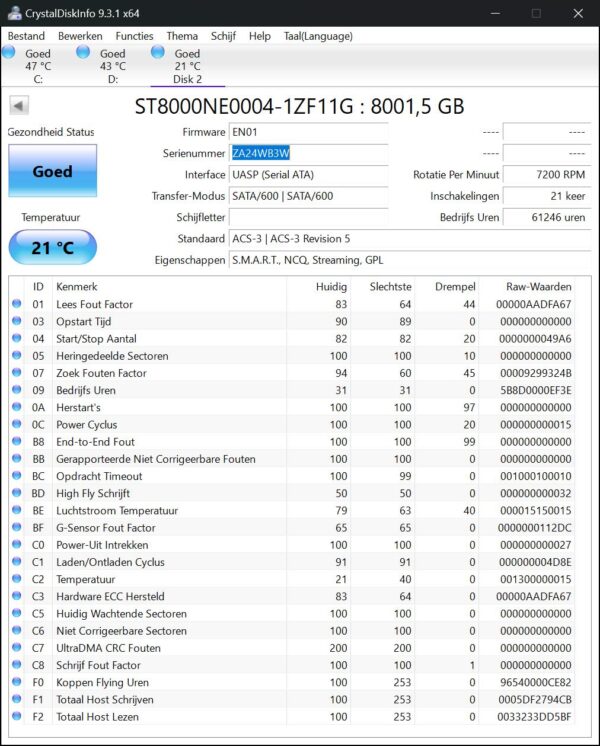Select the Bedrijfs Uren attribute row text
Image resolution: width=600 pixels, height=746 pixels.
[86, 390]
